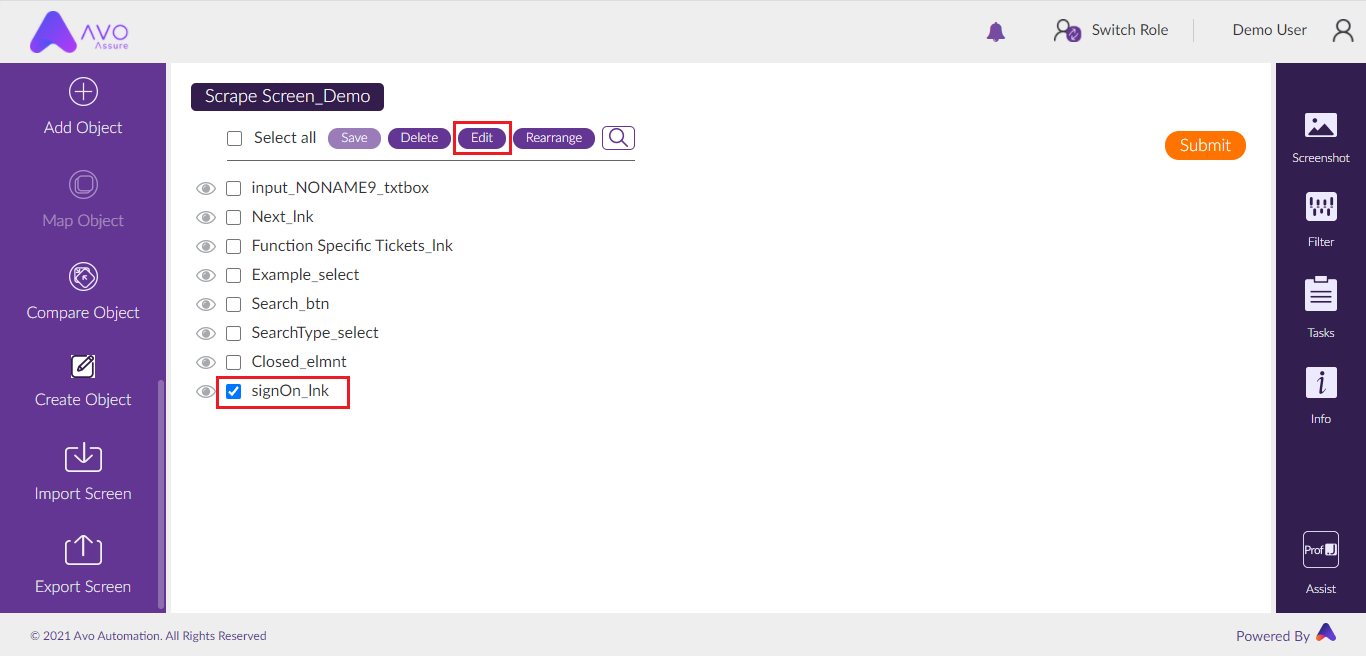
Task: Toggle eye icon for Example_select
Action: tap(206, 275)
